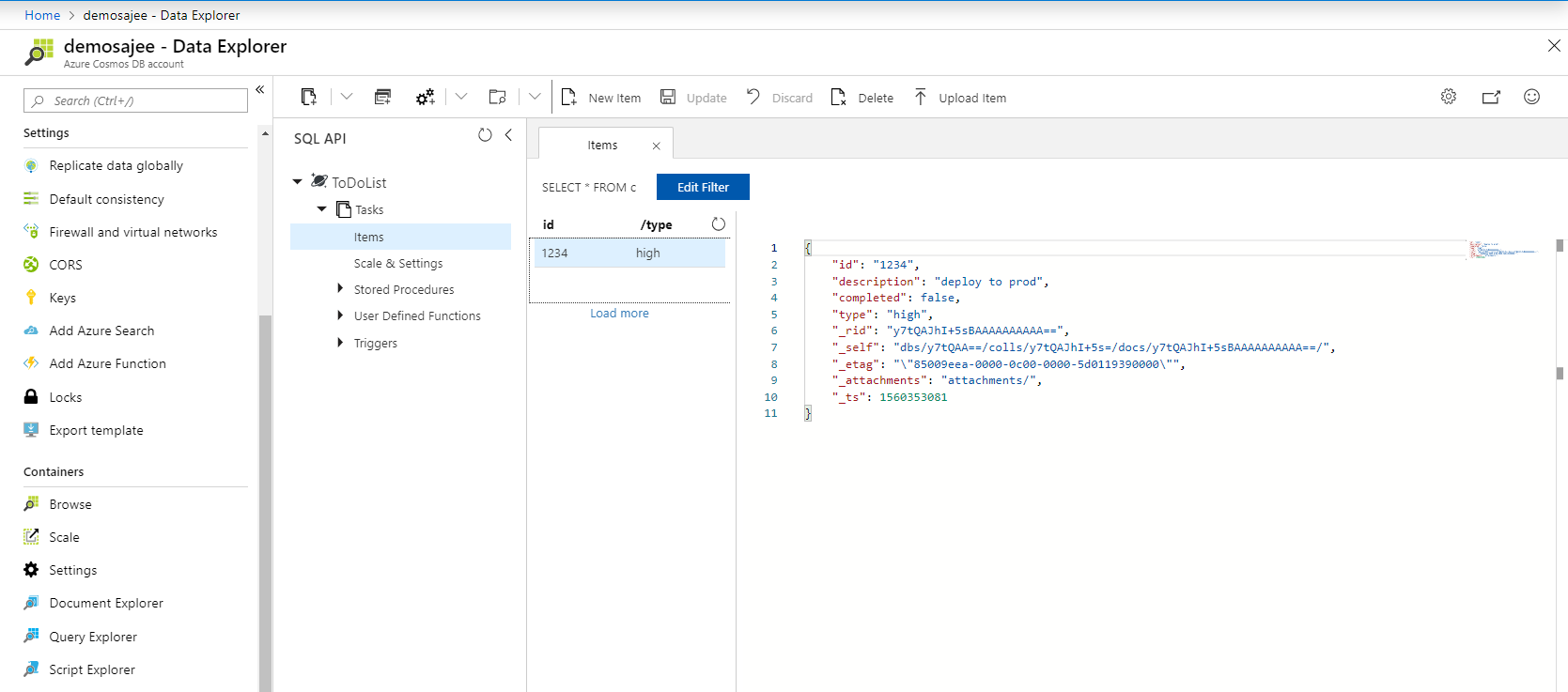Open Replicate data globally
Viewport: 1568px width, 692px height.
116,165
